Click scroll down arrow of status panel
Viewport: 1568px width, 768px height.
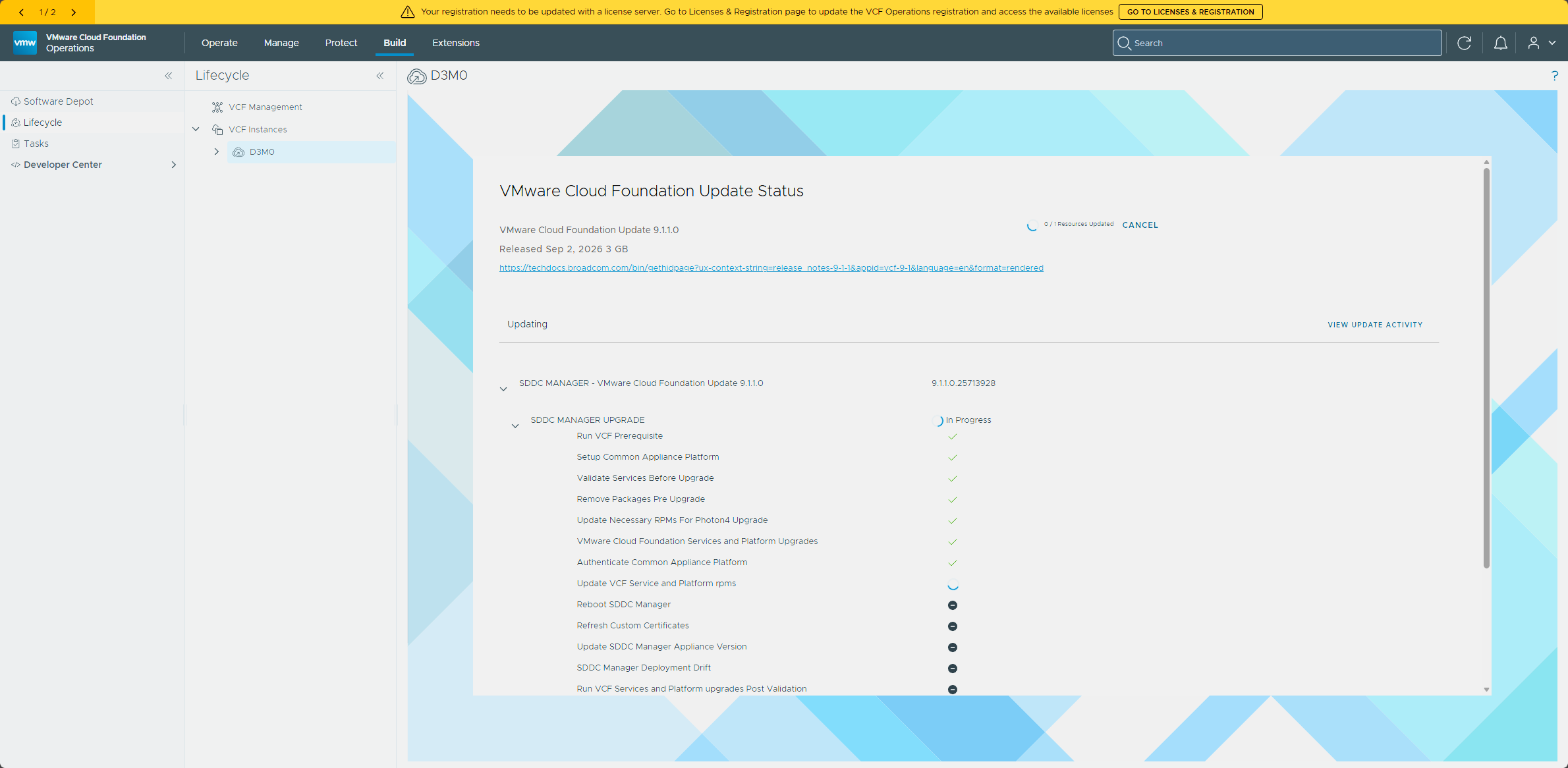click(x=1486, y=689)
